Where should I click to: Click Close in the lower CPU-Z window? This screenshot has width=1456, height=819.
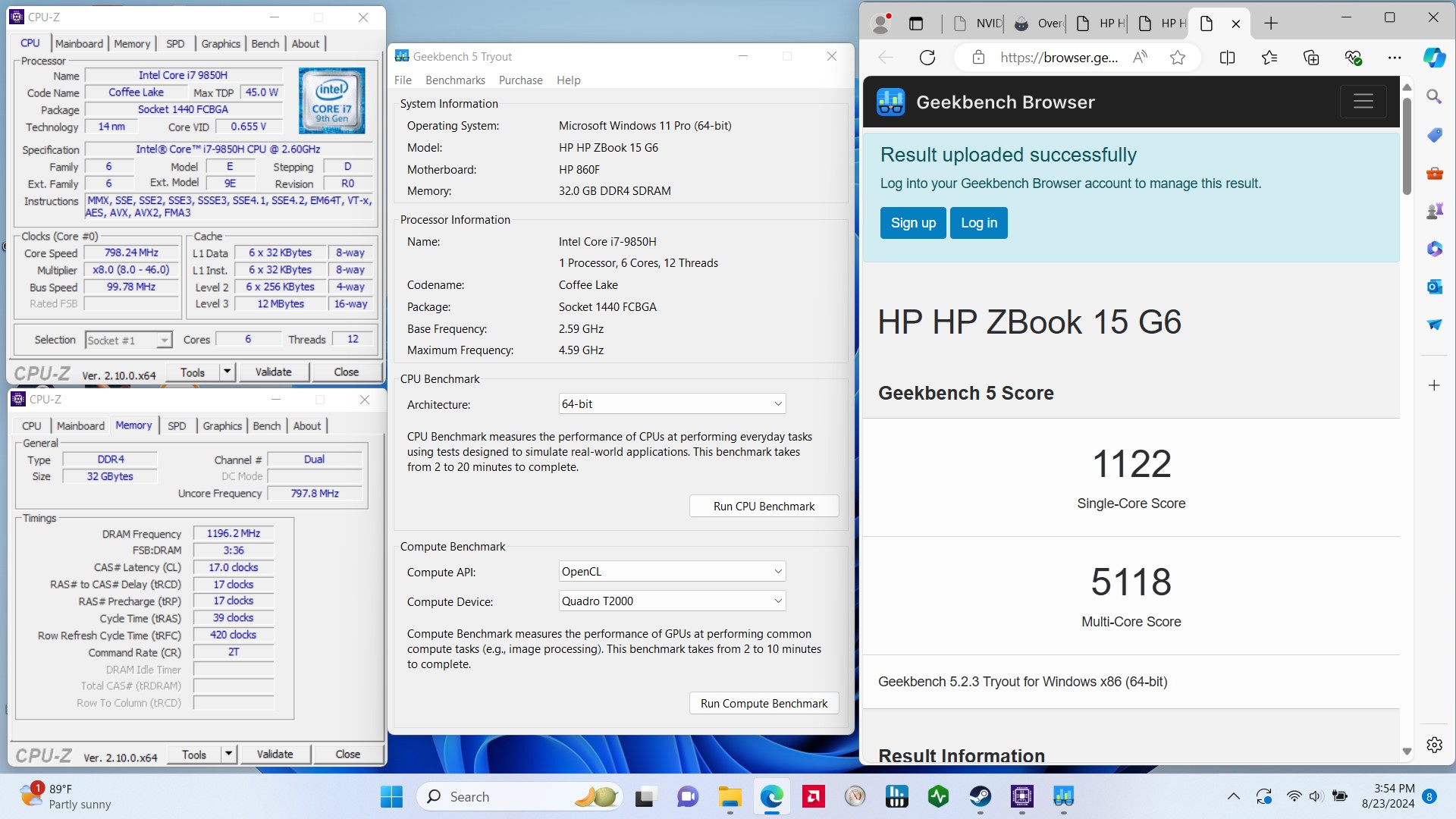tap(347, 755)
